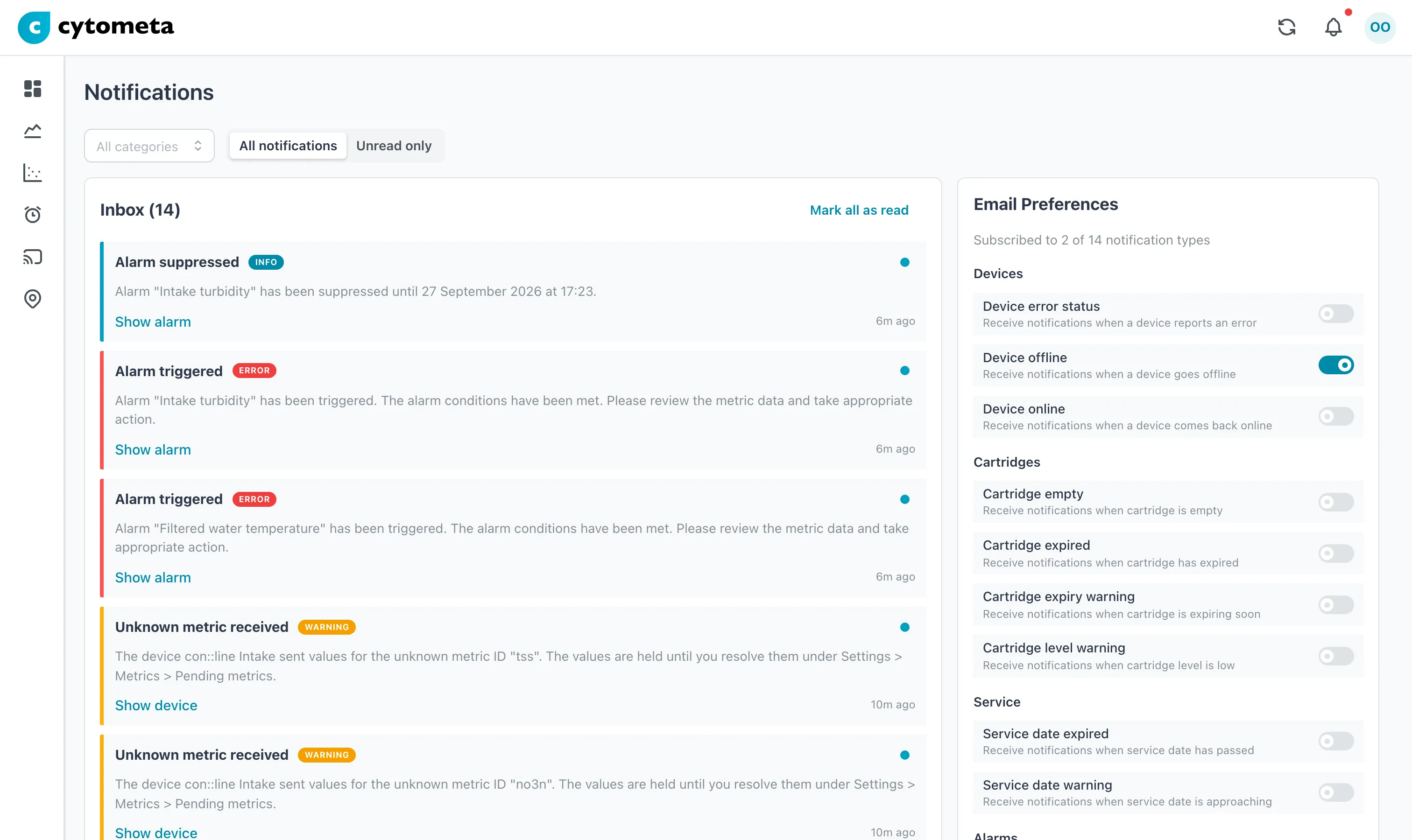Click the suppressed until 27 September 2026 message
1412x840 pixels.
click(x=356, y=292)
